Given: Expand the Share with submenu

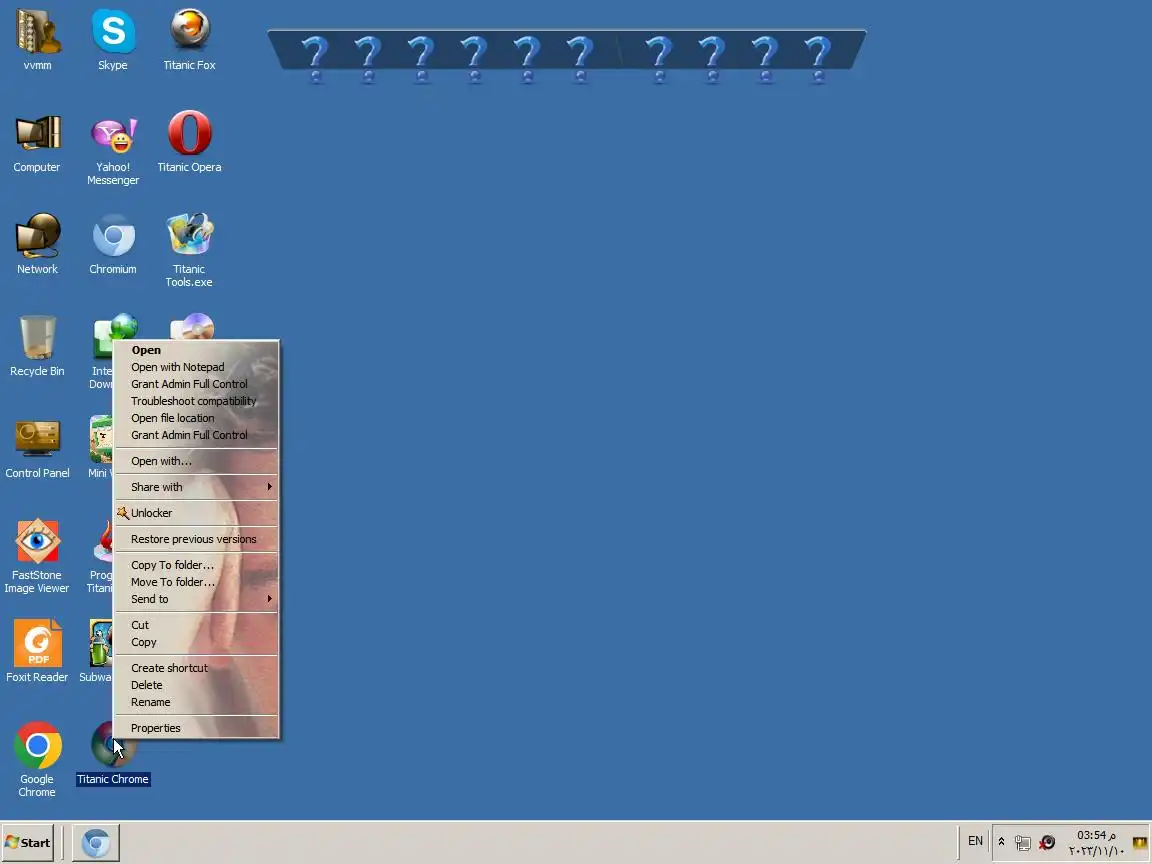Looking at the screenshot, I should click(197, 487).
